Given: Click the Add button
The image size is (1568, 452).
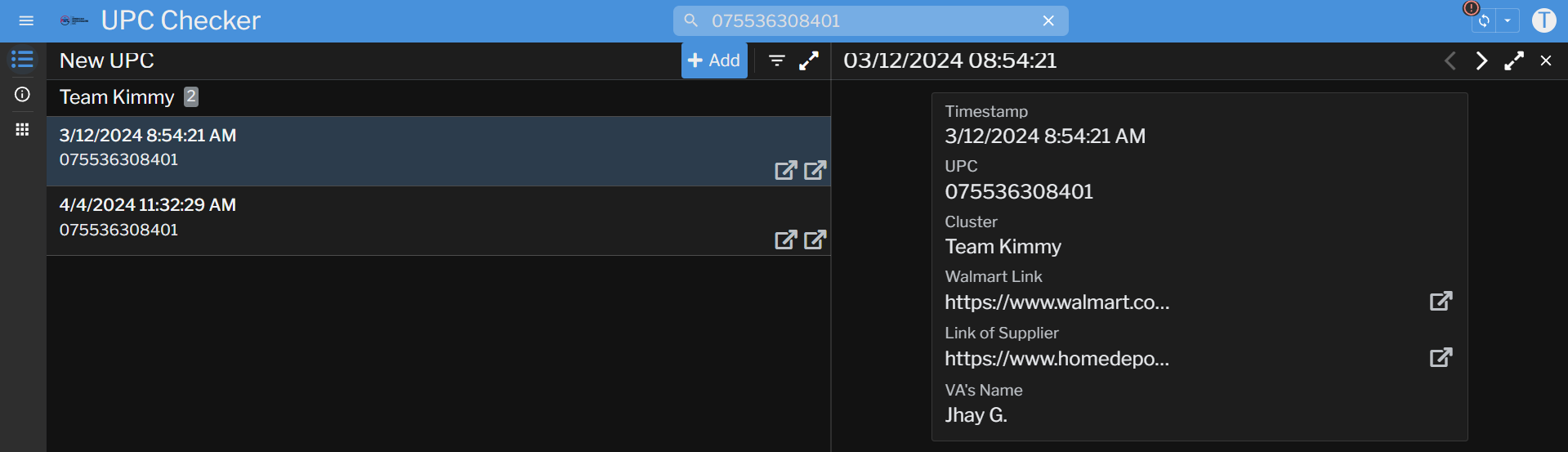Looking at the screenshot, I should pos(714,60).
